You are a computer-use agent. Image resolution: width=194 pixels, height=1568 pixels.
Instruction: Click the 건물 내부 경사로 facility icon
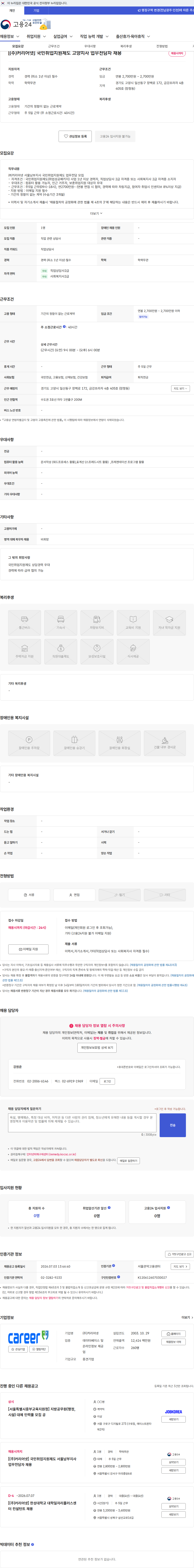[x=165, y=743]
